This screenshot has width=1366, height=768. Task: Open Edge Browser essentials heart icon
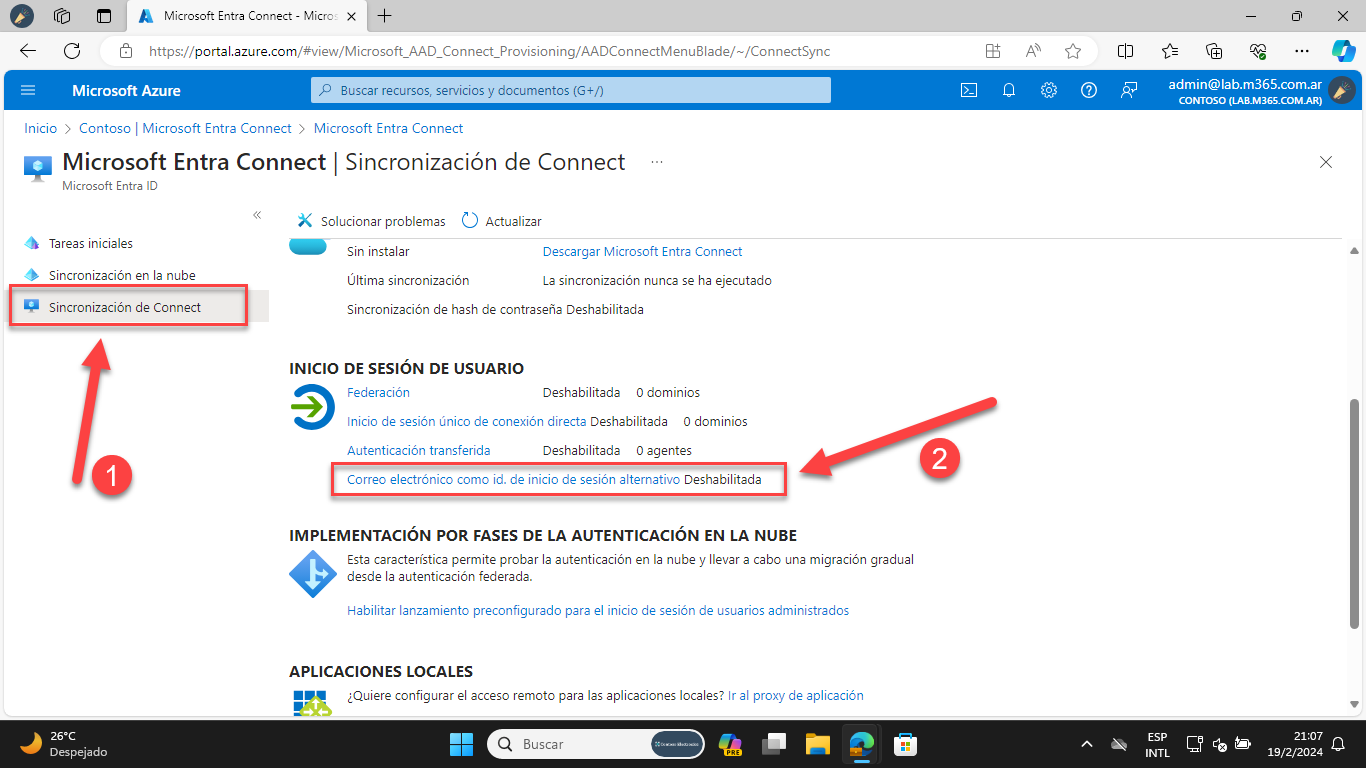click(x=1258, y=51)
